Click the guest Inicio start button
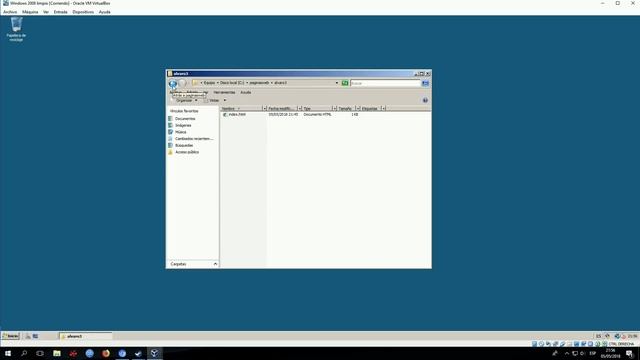This screenshot has width=640, height=360. [11, 336]
